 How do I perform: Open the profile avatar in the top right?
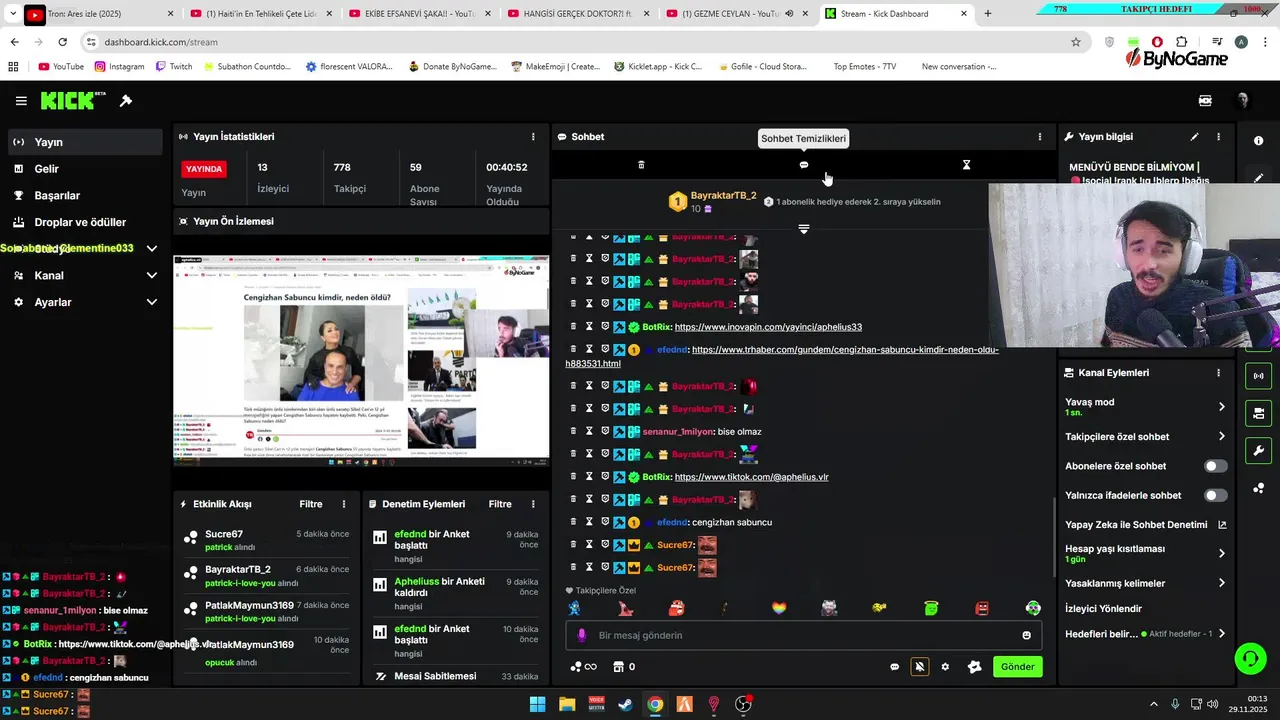1243,101
